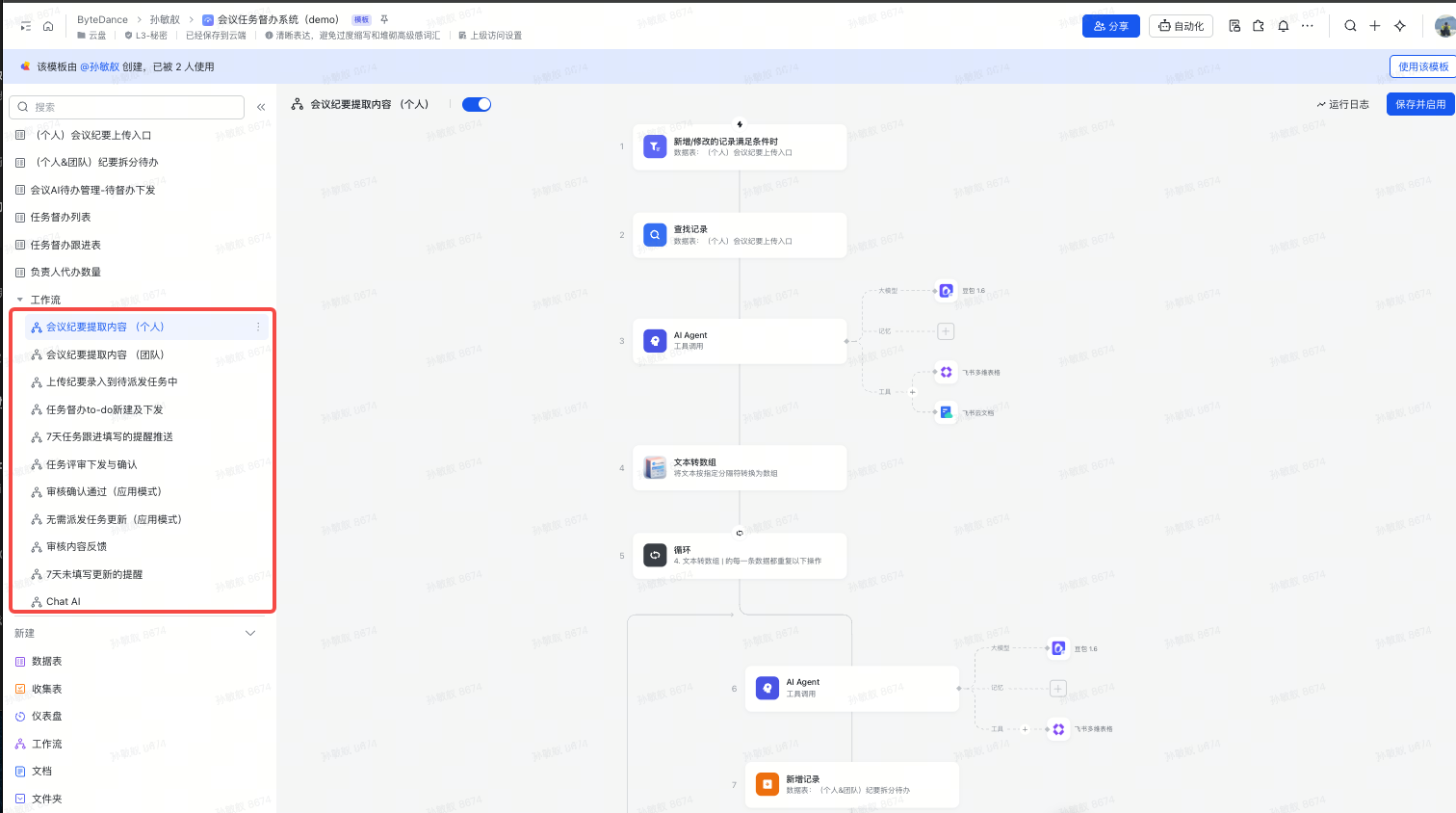Screen dimensions: 1456x813
Task: Open the AI sparkle assistant icon
Action: coord(1400,26)
